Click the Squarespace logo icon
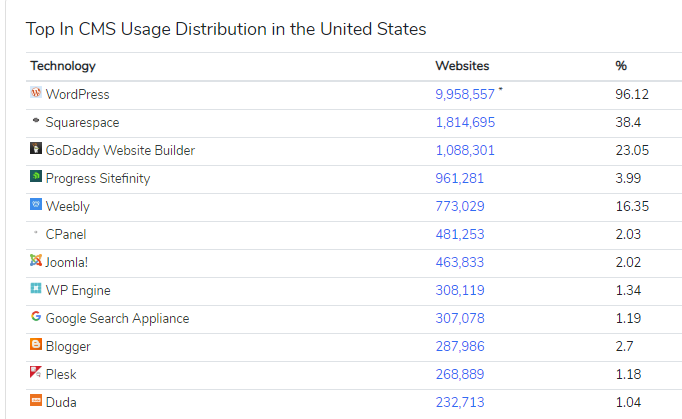682x419 pixels. coord(36,120)
